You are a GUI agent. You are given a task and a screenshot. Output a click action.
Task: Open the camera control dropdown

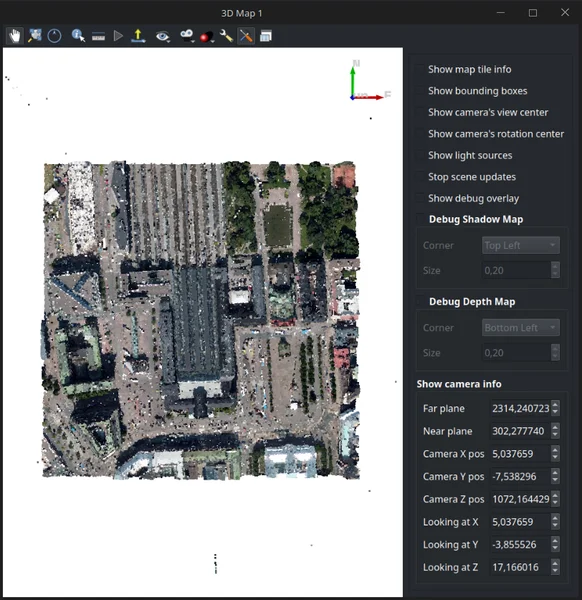[187, 36]
